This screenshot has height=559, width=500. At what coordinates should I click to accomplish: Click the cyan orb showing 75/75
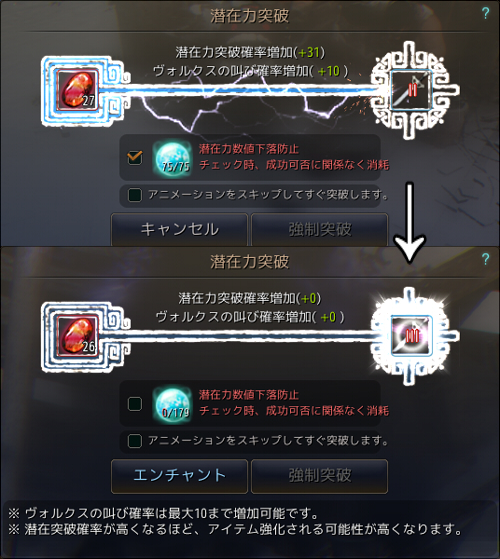(x=172, y=158)
